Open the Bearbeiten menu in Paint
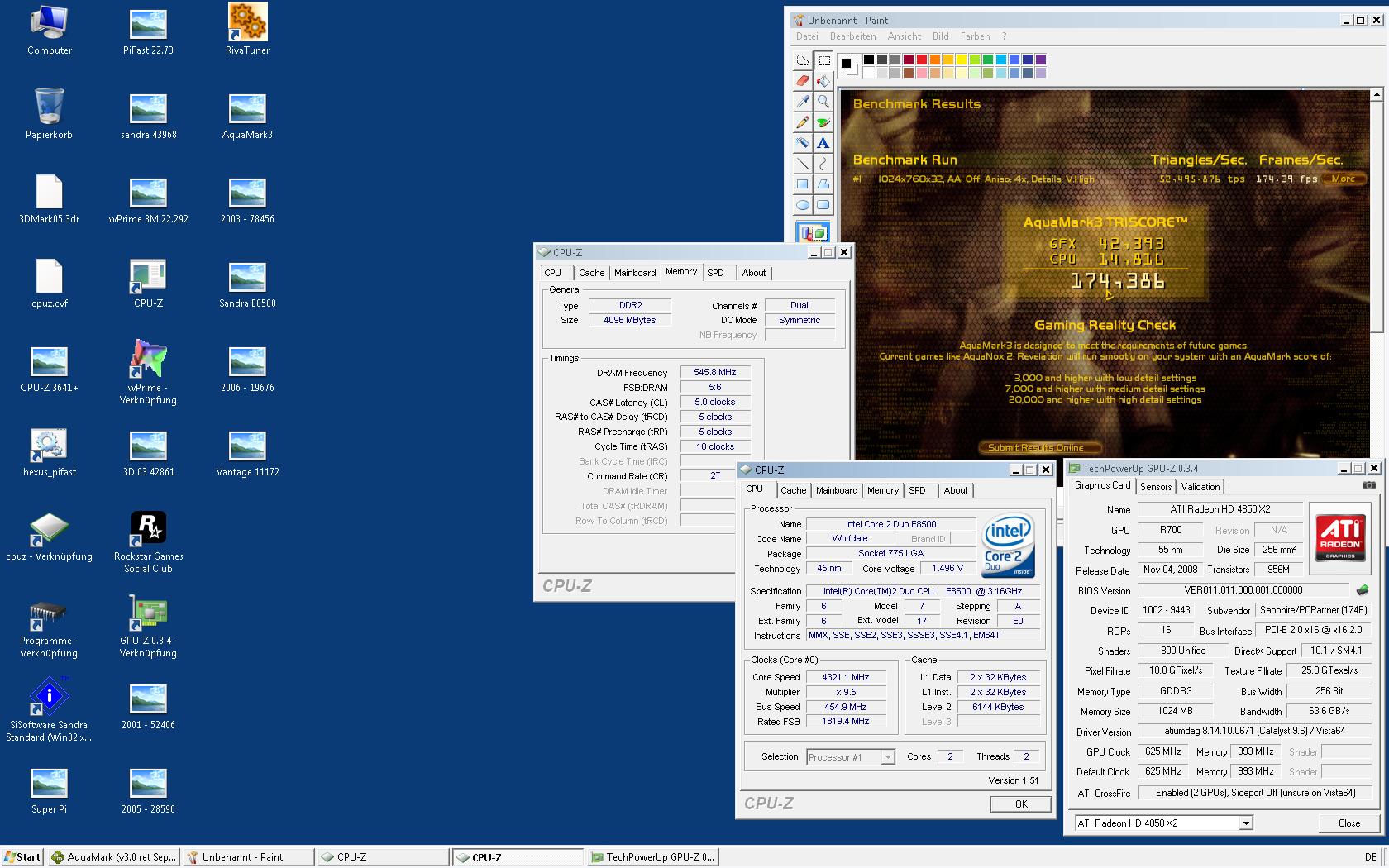1389x868 pixels. (x=852, y=36)
